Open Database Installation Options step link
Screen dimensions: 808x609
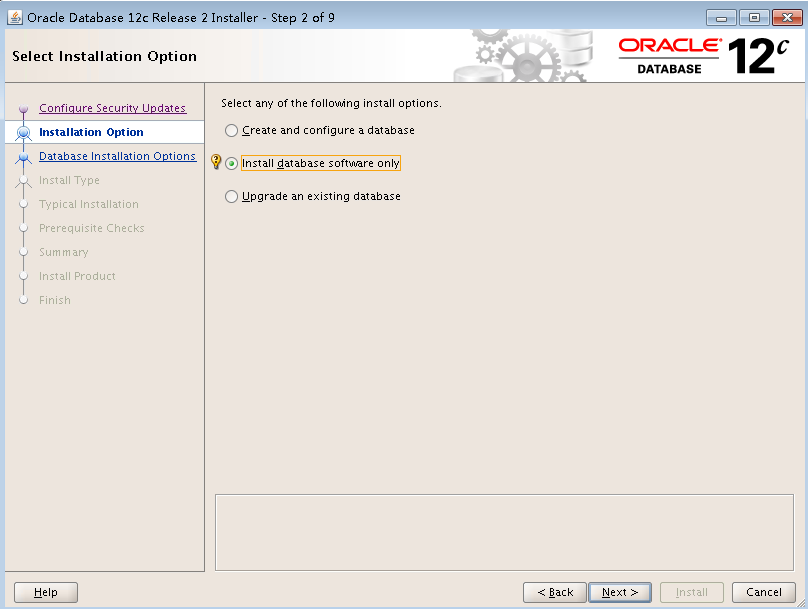point(117,156)
